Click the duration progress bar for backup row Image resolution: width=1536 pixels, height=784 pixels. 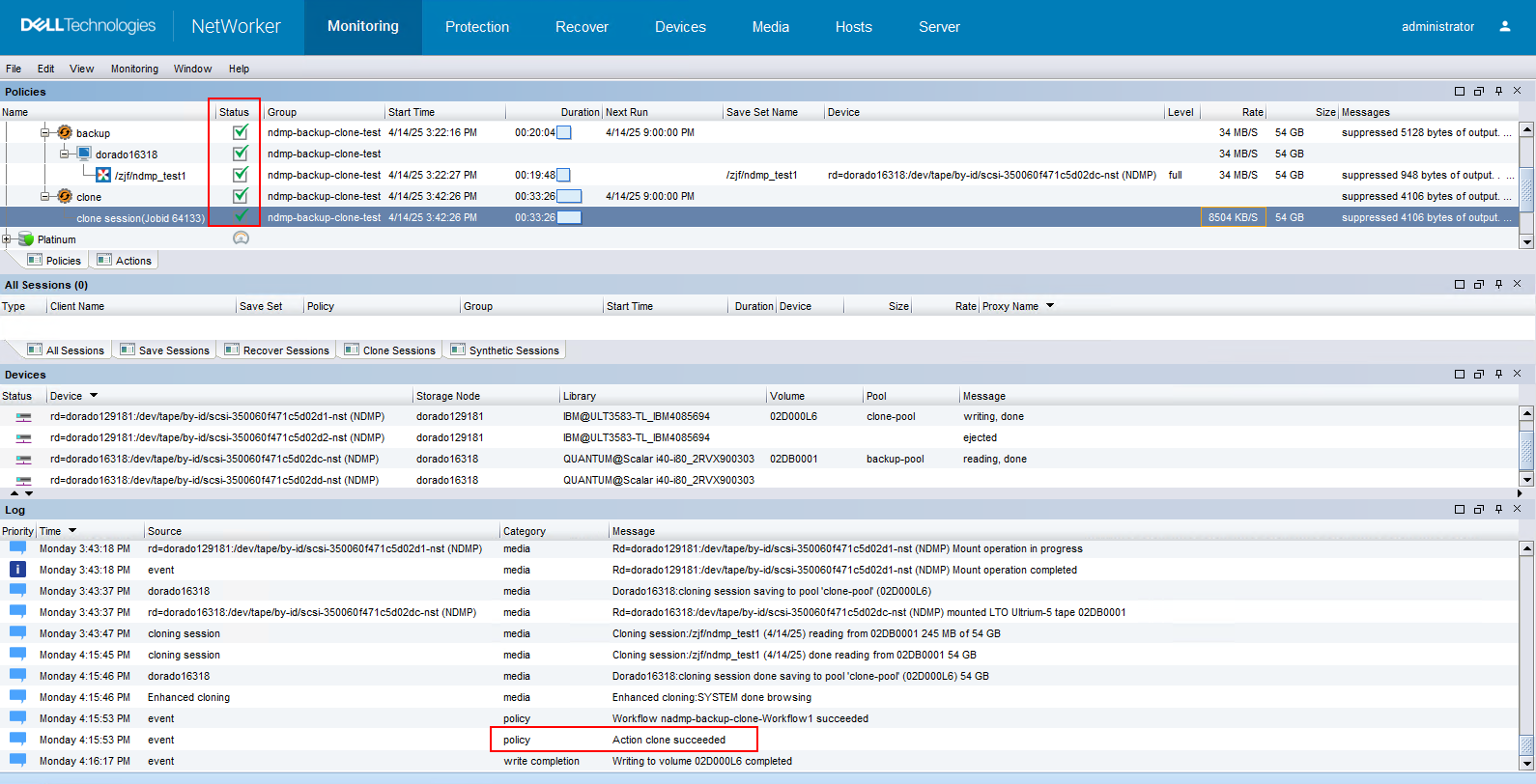[564, 132]
